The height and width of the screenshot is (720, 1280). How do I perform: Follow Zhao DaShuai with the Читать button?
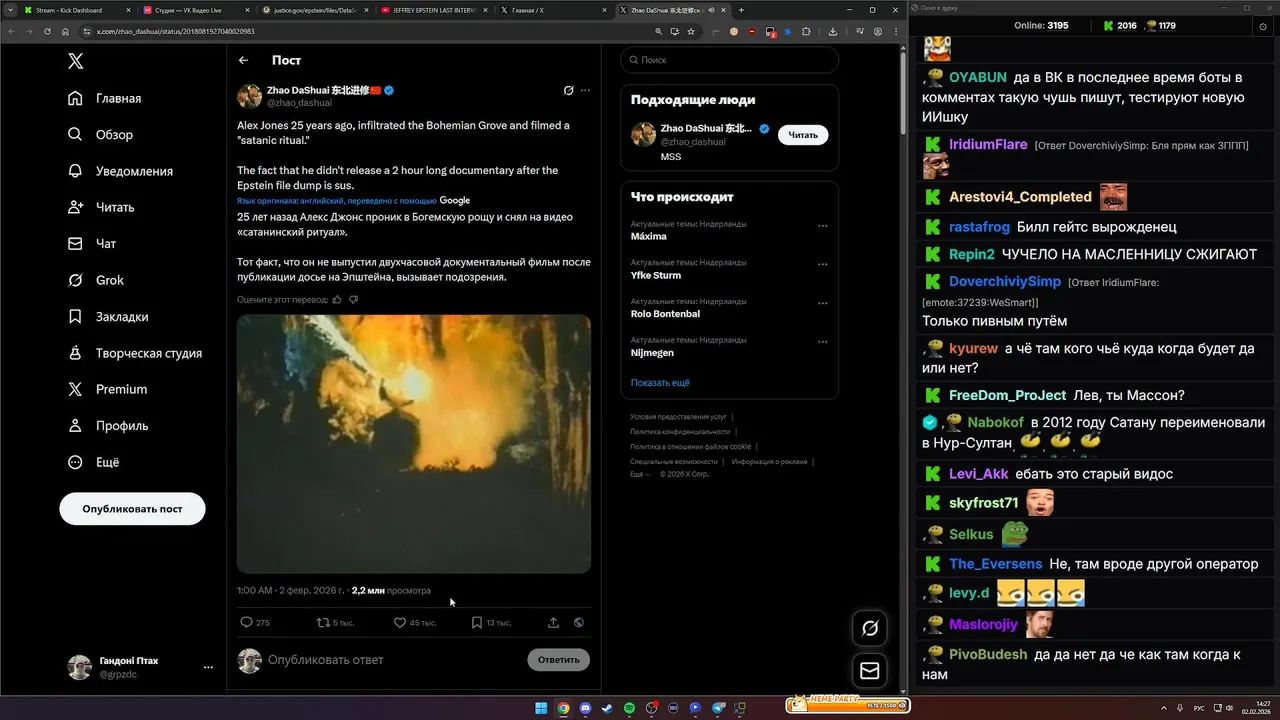click(803, 134)
